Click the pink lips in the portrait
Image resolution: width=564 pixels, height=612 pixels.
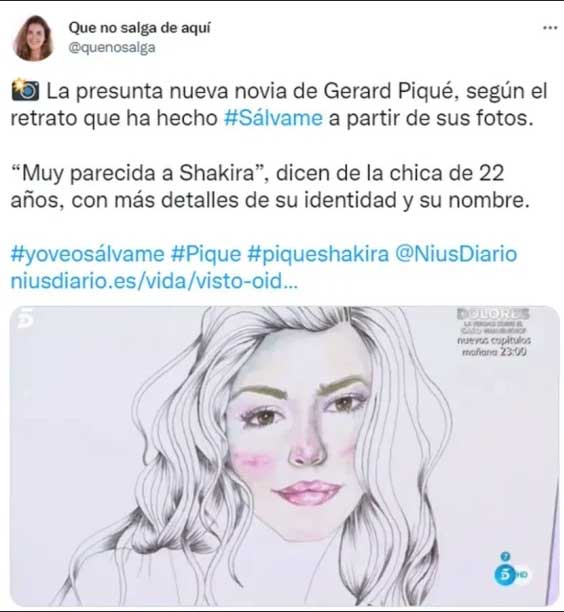click(308, 492)
